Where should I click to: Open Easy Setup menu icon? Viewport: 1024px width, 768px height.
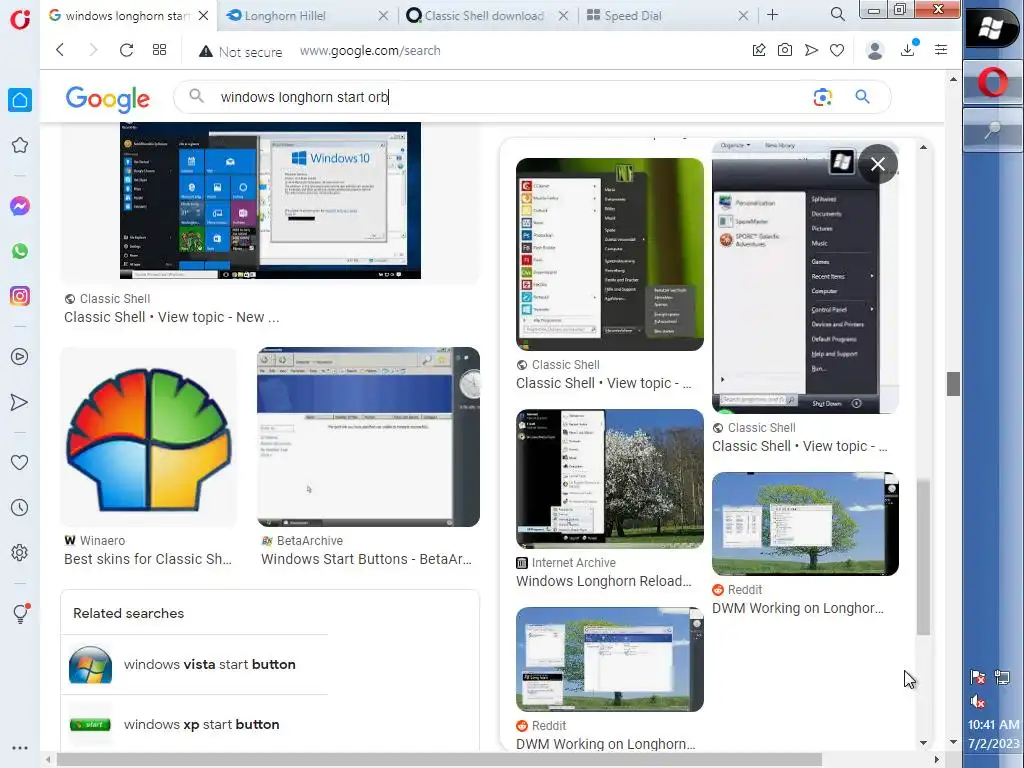coord(941,50)
